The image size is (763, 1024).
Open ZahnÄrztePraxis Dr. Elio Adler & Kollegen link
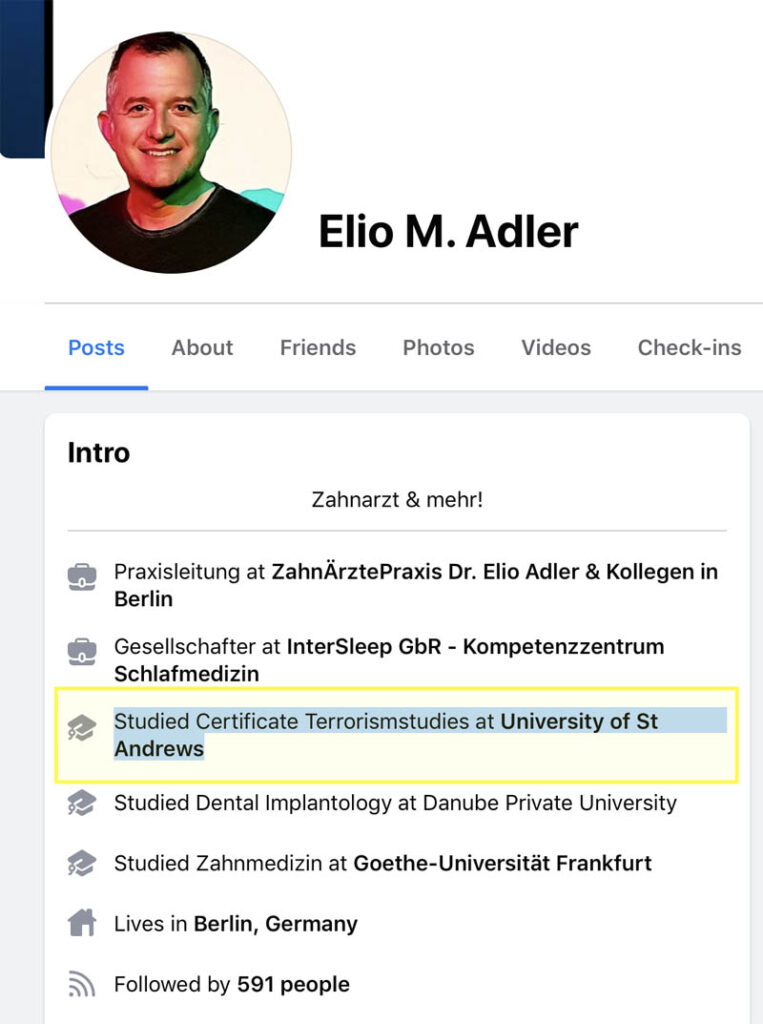tap(494, 573)
